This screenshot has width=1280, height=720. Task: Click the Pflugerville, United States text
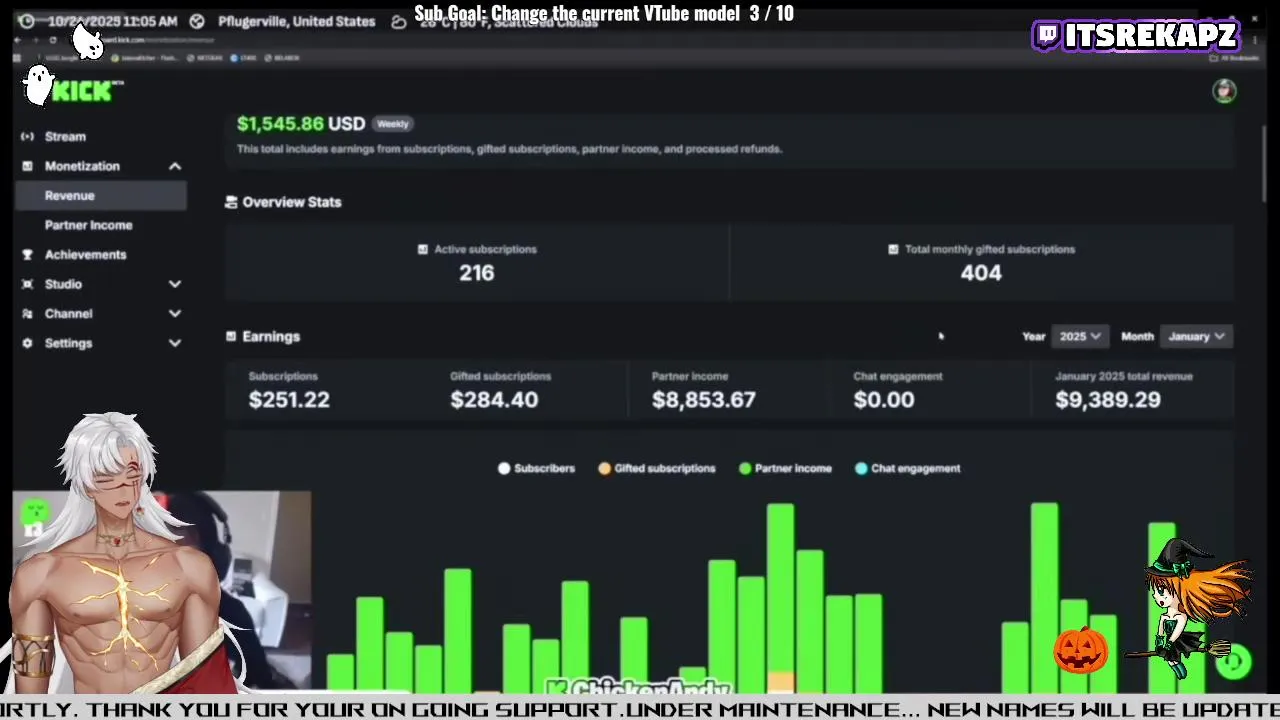click(297, 21)
